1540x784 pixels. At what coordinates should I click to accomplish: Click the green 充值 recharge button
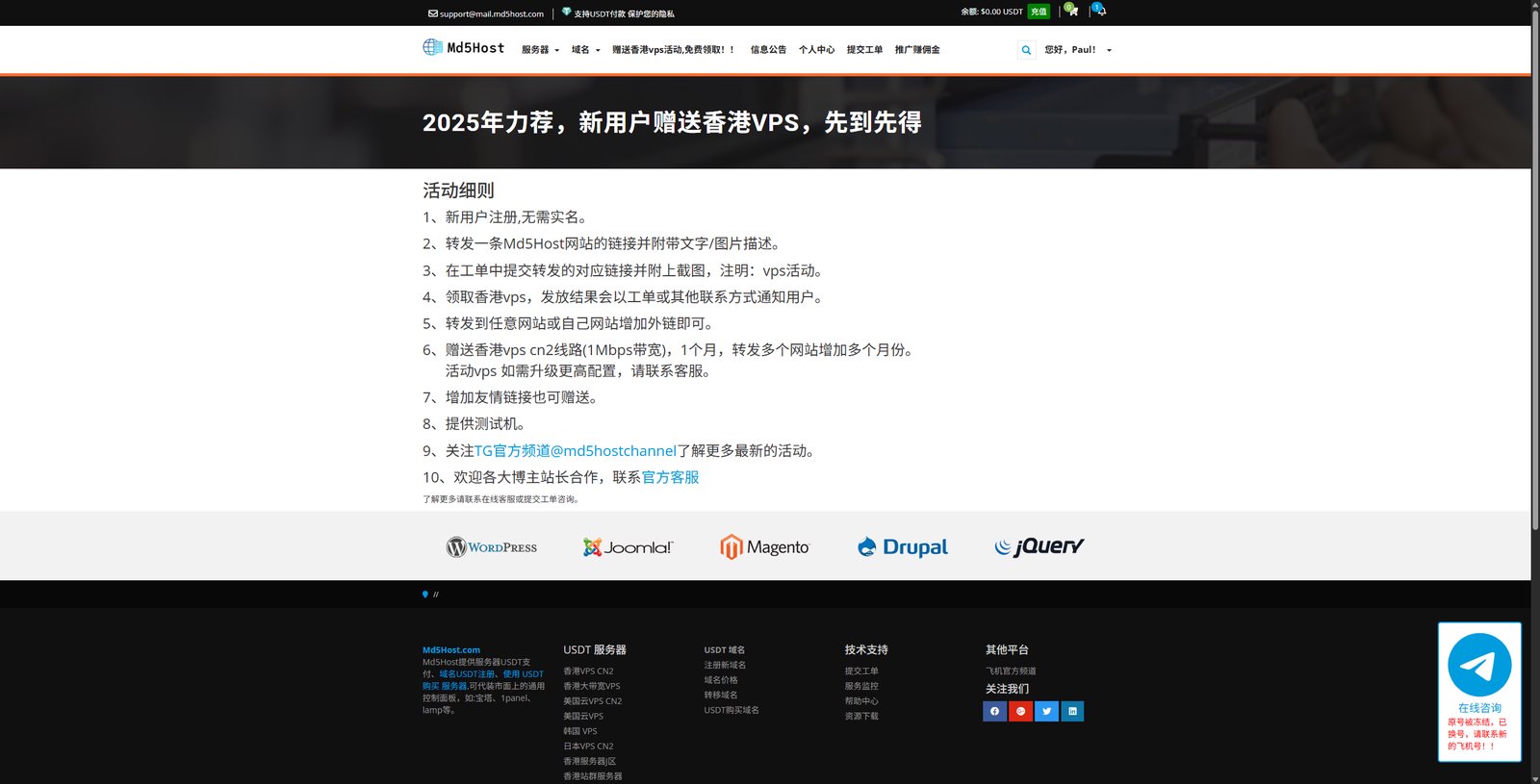point(1039,12)
